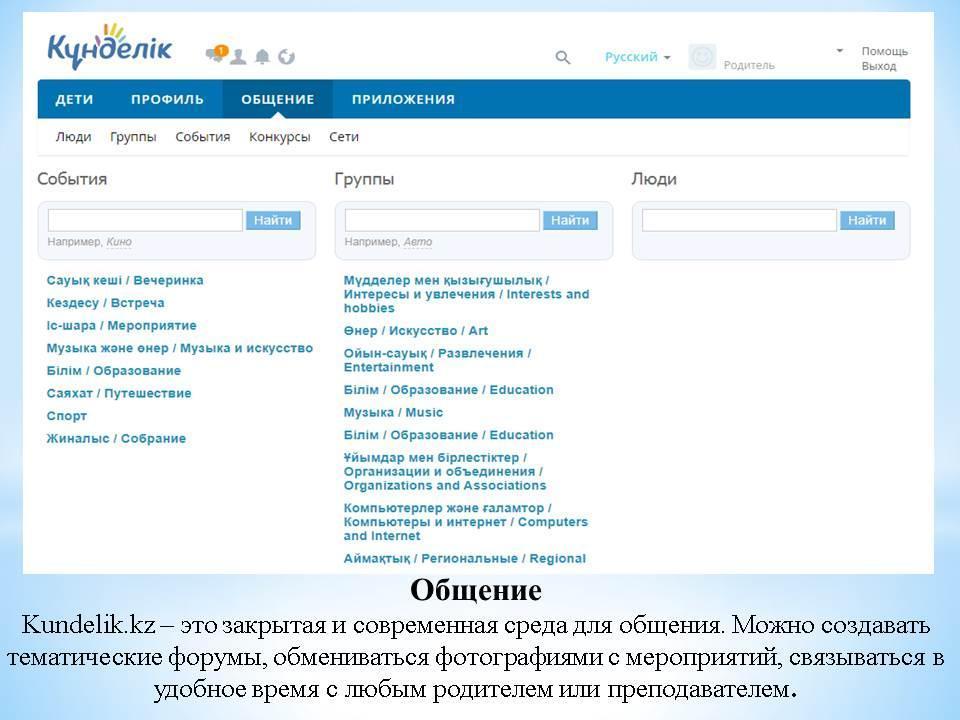
Task: Open the Русский language dropdown
Action: (x=637, y=57)
